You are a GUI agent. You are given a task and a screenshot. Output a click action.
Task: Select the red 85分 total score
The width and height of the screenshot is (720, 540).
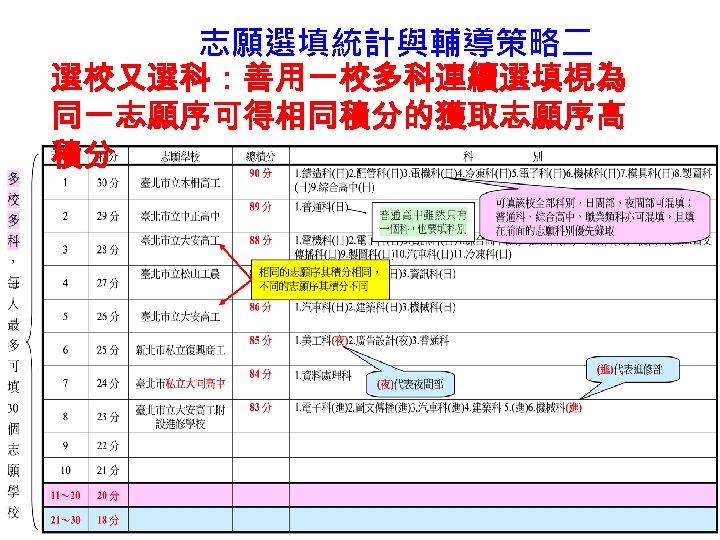(x=260, y=340)
